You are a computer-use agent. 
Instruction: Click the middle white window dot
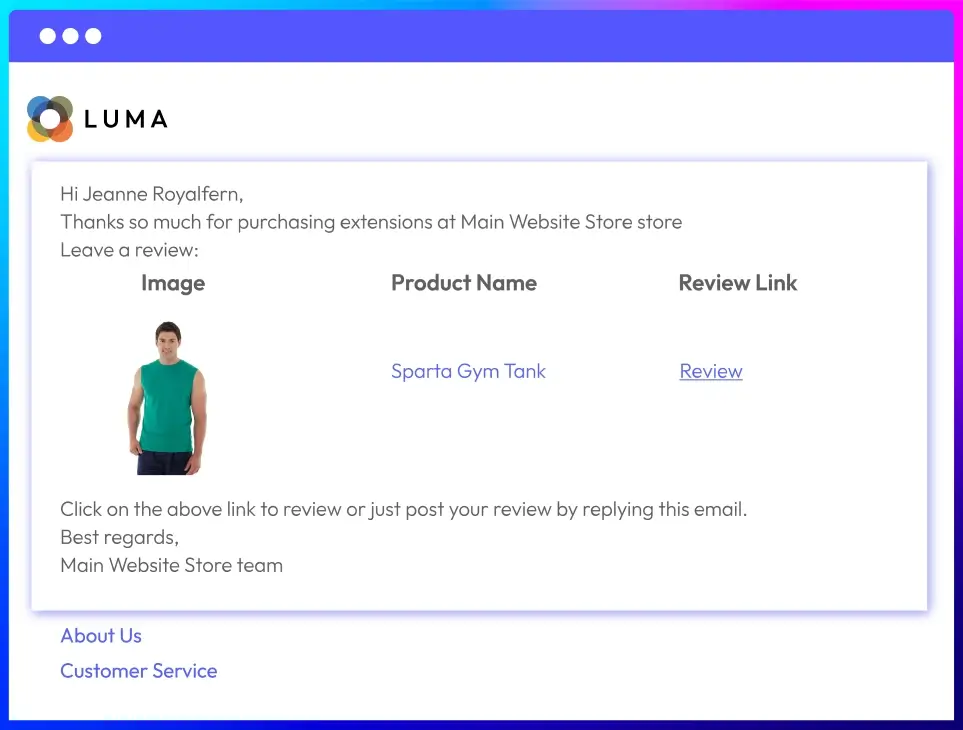pos(70,36)
